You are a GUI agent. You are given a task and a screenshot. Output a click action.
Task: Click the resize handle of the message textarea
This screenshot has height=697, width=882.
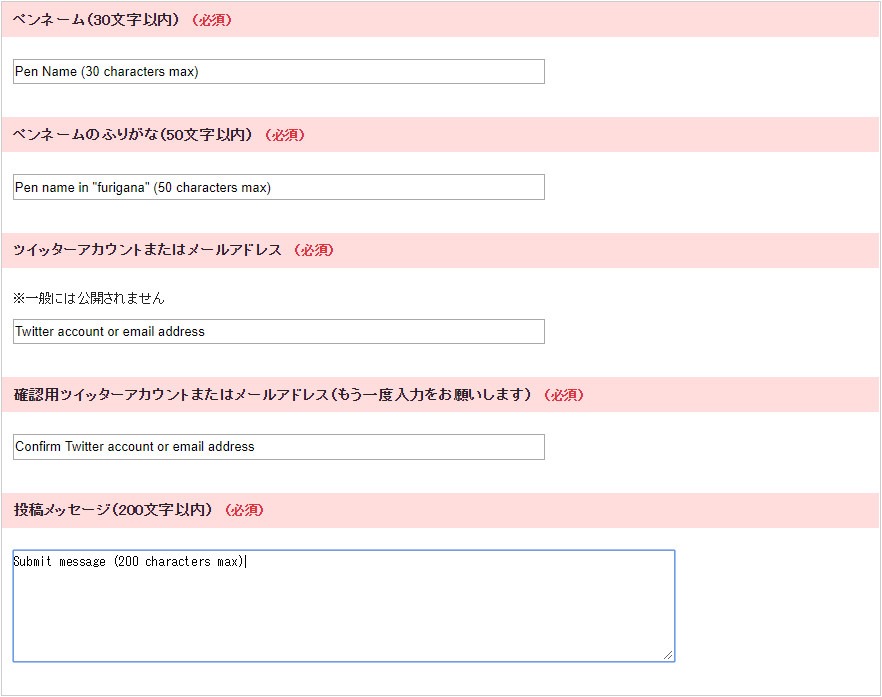coord(668,655)
